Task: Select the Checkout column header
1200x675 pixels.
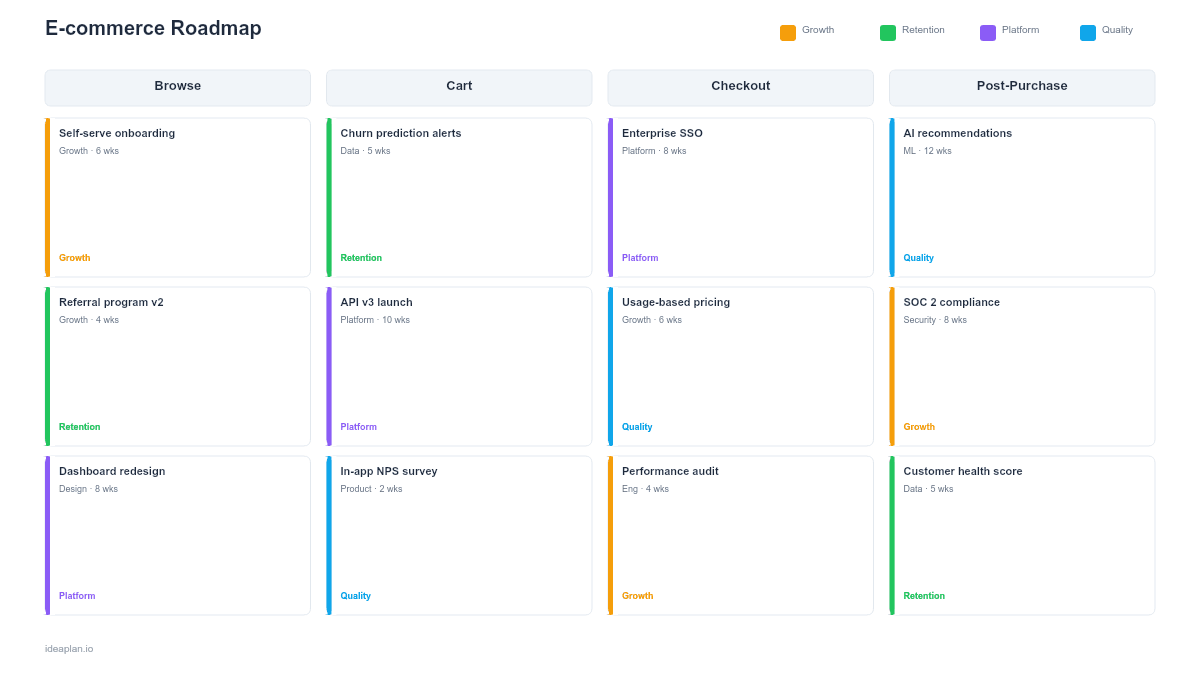Action: (x=740, y=86)
